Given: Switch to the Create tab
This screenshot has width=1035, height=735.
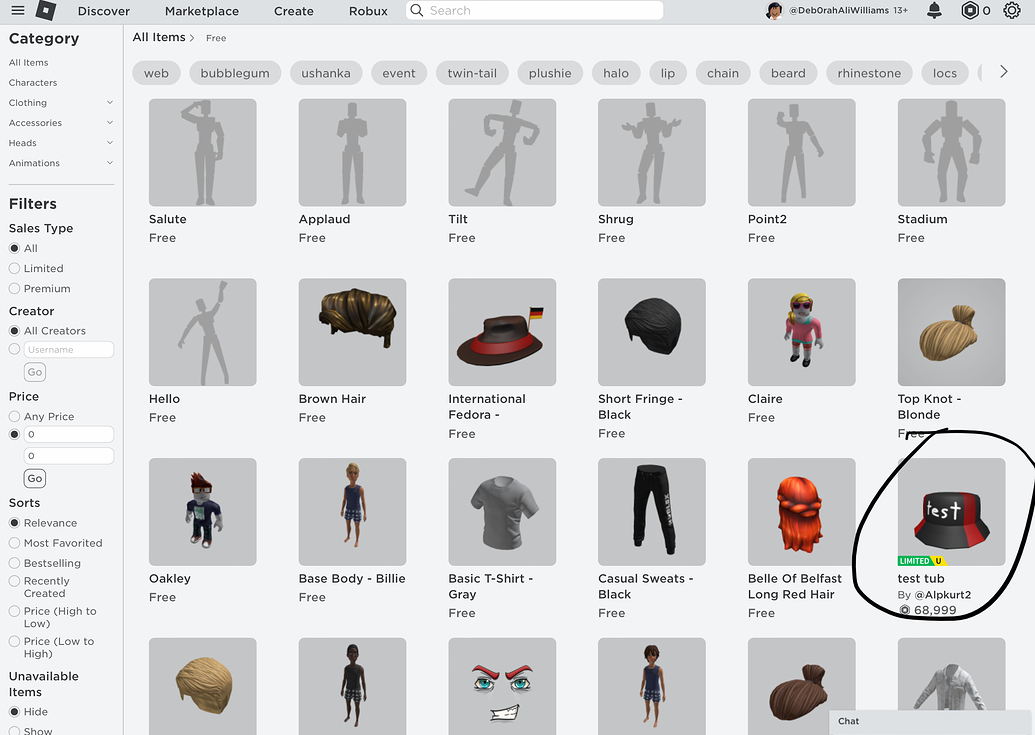Looking at the screenshot, I should point(293,11).
